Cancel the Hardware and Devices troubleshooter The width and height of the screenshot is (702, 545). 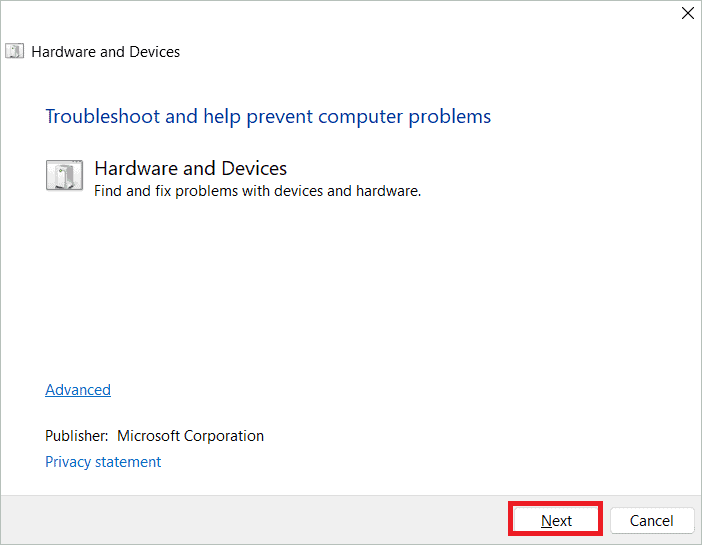[x=651, y=520]
